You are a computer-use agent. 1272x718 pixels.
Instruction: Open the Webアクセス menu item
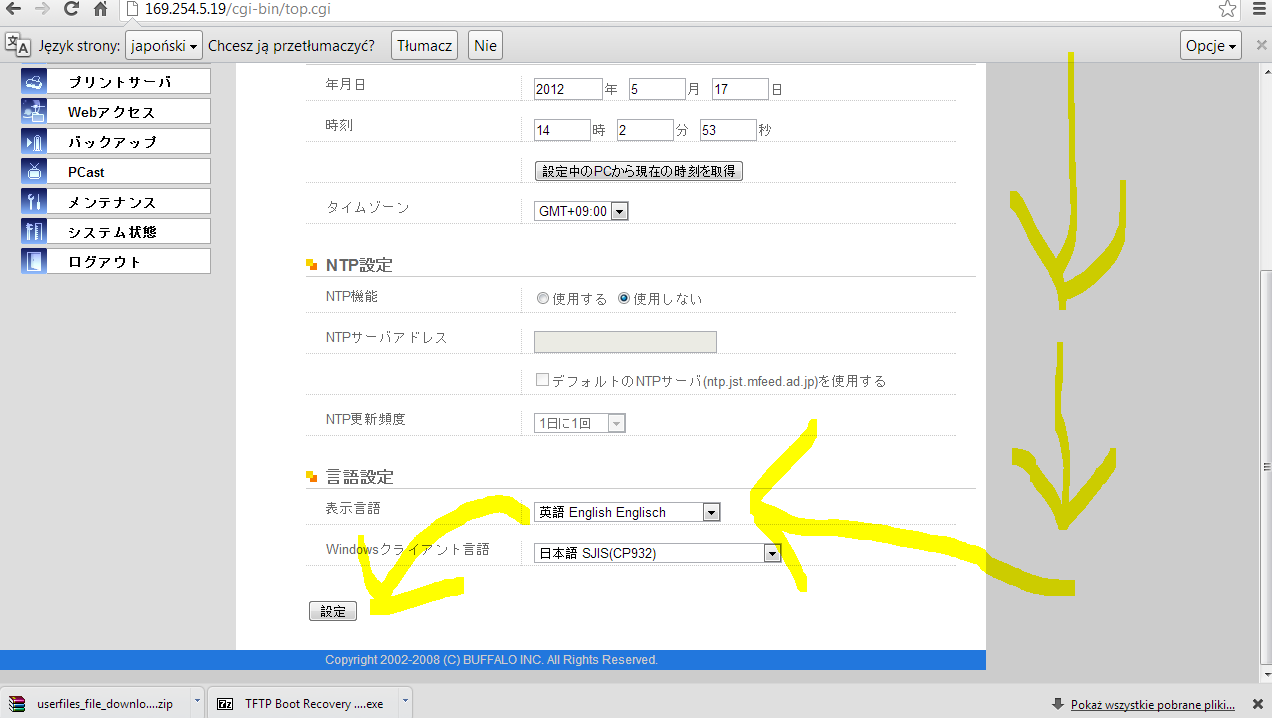(127, 111)
